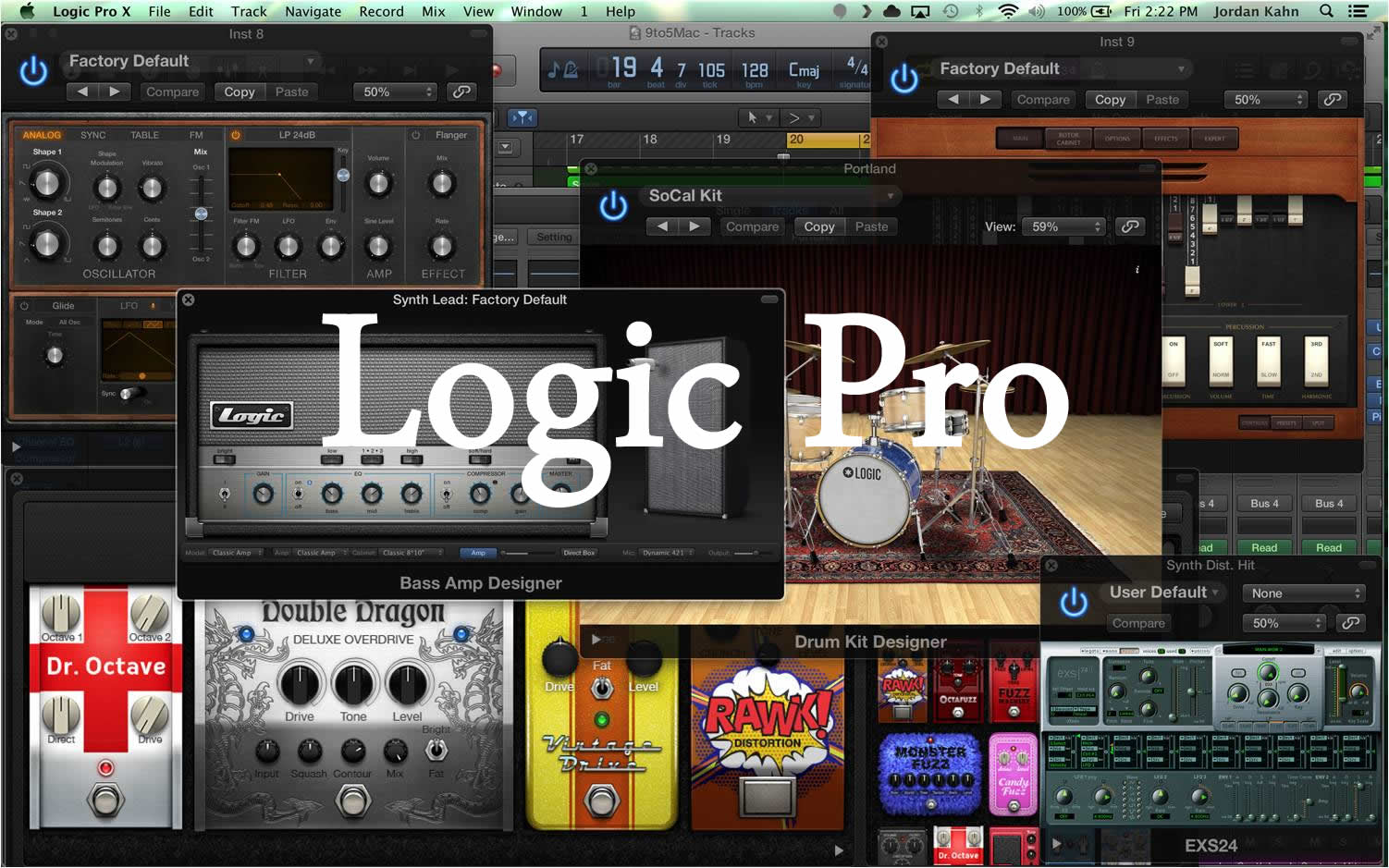Image resolution: width=1389 pixels, height=868 pixels.
Task: Open Factory Default preset dropdown in Inst 8
Action: pyautogui.click(x=192, y=61)
